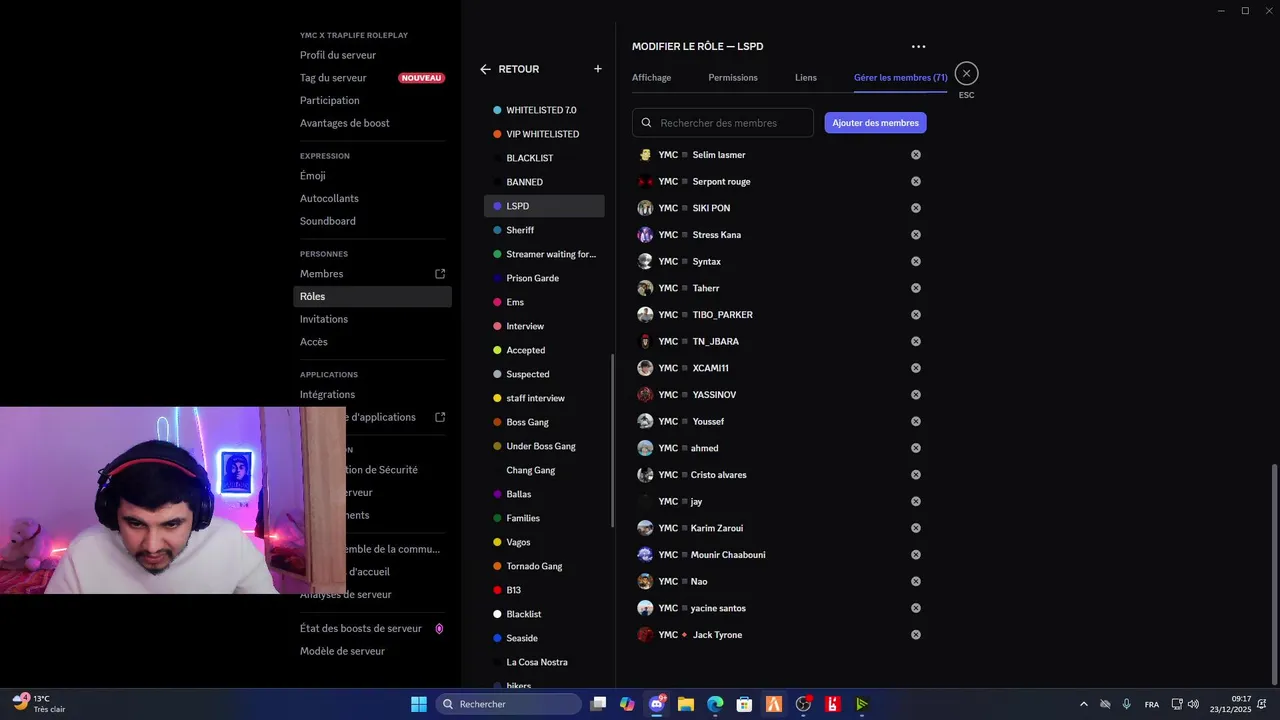1280x720 pixels.
Task: Remove TIBO_PARKER from the role
Action: point(915,315)
